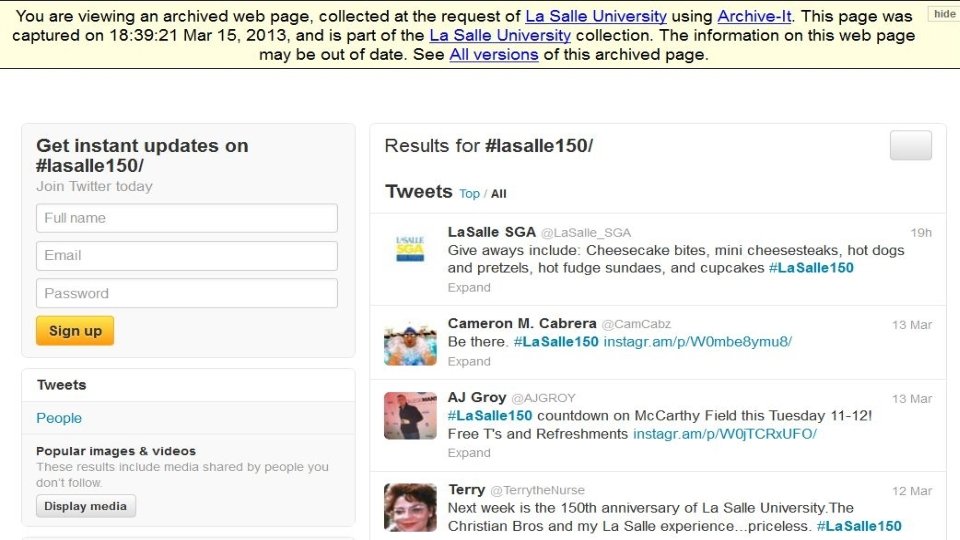The image size is (960, 540).
Task: Open LaSalle SGA name link
Action: pos(492,232)
